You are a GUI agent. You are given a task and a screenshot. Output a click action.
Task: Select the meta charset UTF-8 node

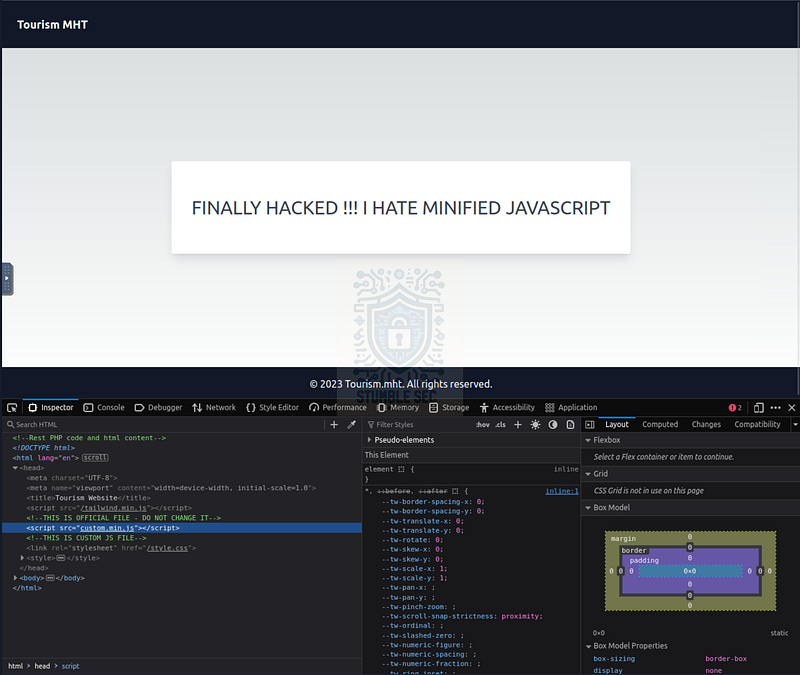pos(72,478)
